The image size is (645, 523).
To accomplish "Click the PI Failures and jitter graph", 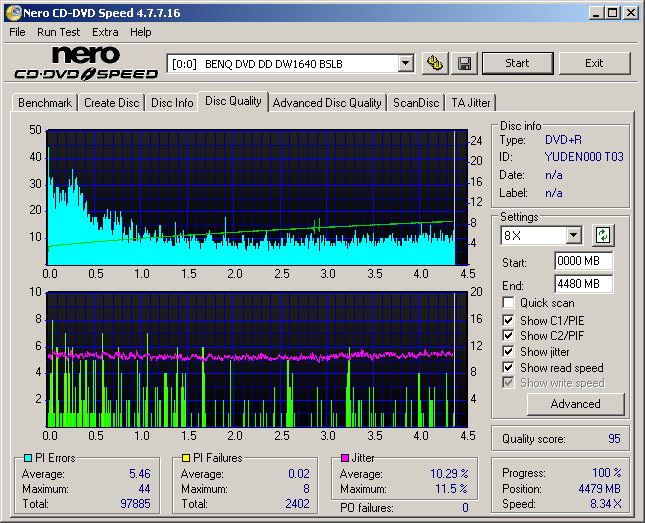I will (257, 360).
